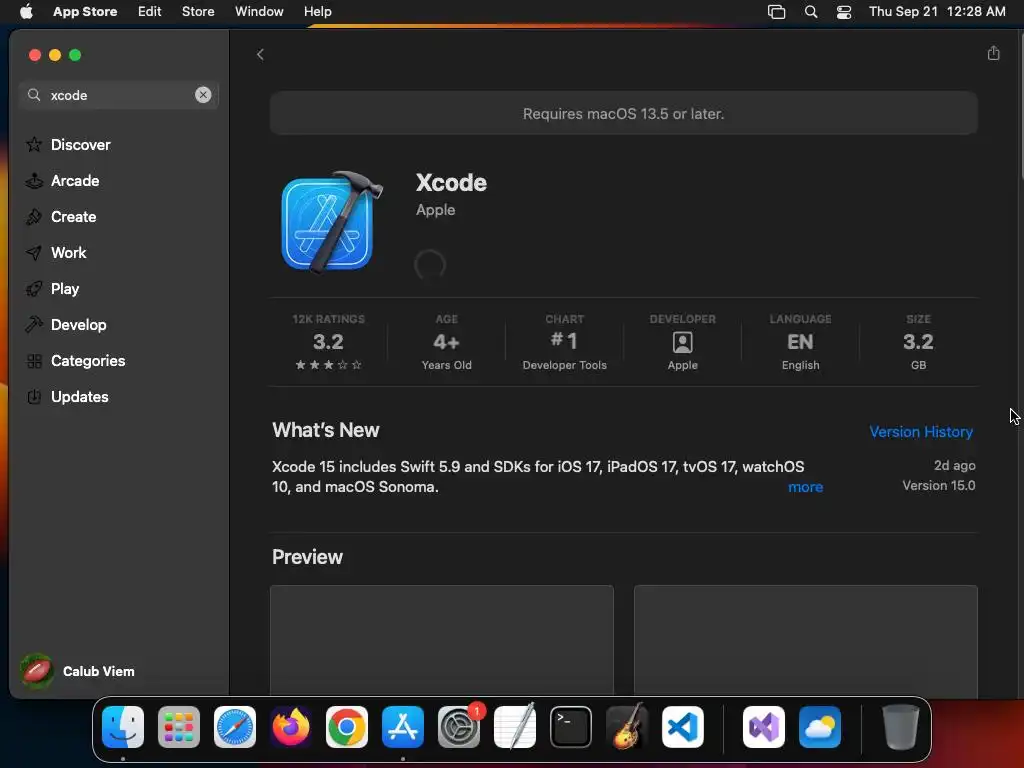Screen dimensions: 1024x768
Task: Go back with the left chevron
Action: (x=260, y=54)
